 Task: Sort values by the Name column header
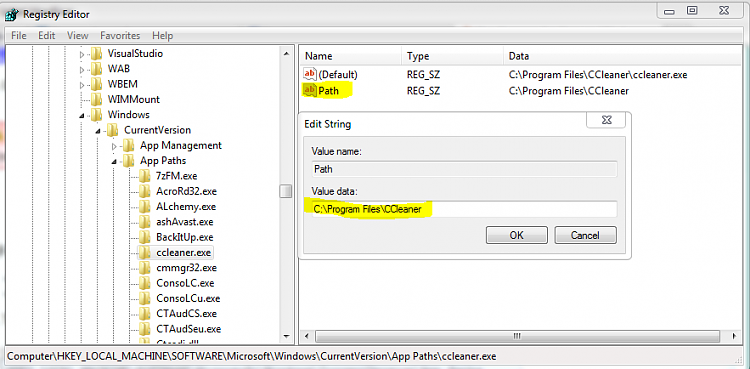click(x=352, y=56)
